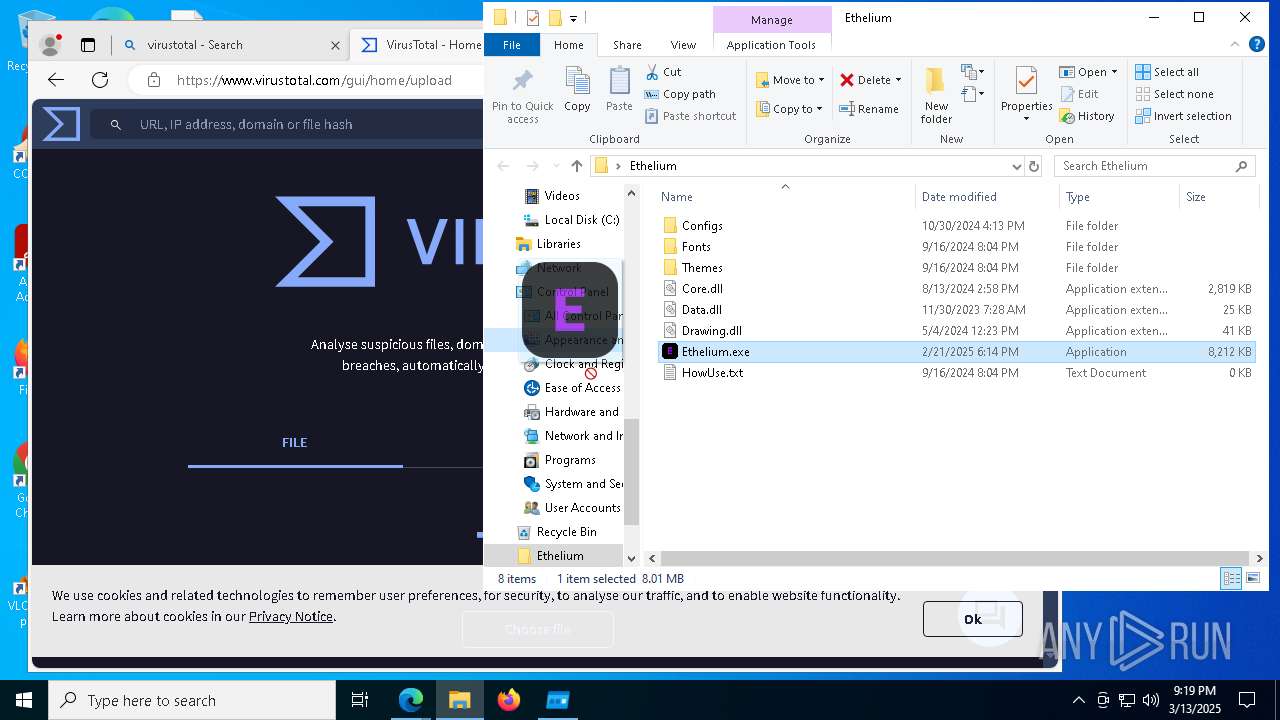Click the Search Ethelium field
The height and width of the screenshot is (720, 1280).
coord(1154,166)
